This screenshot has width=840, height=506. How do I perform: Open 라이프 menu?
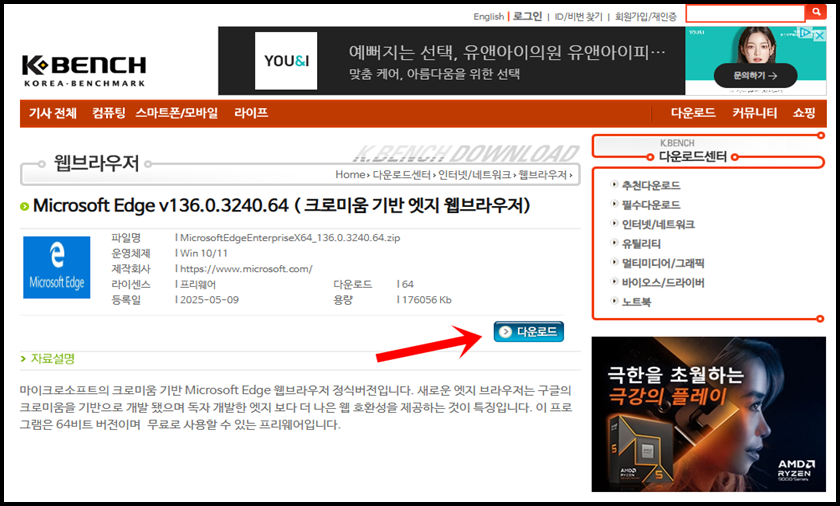pos(251,113)
